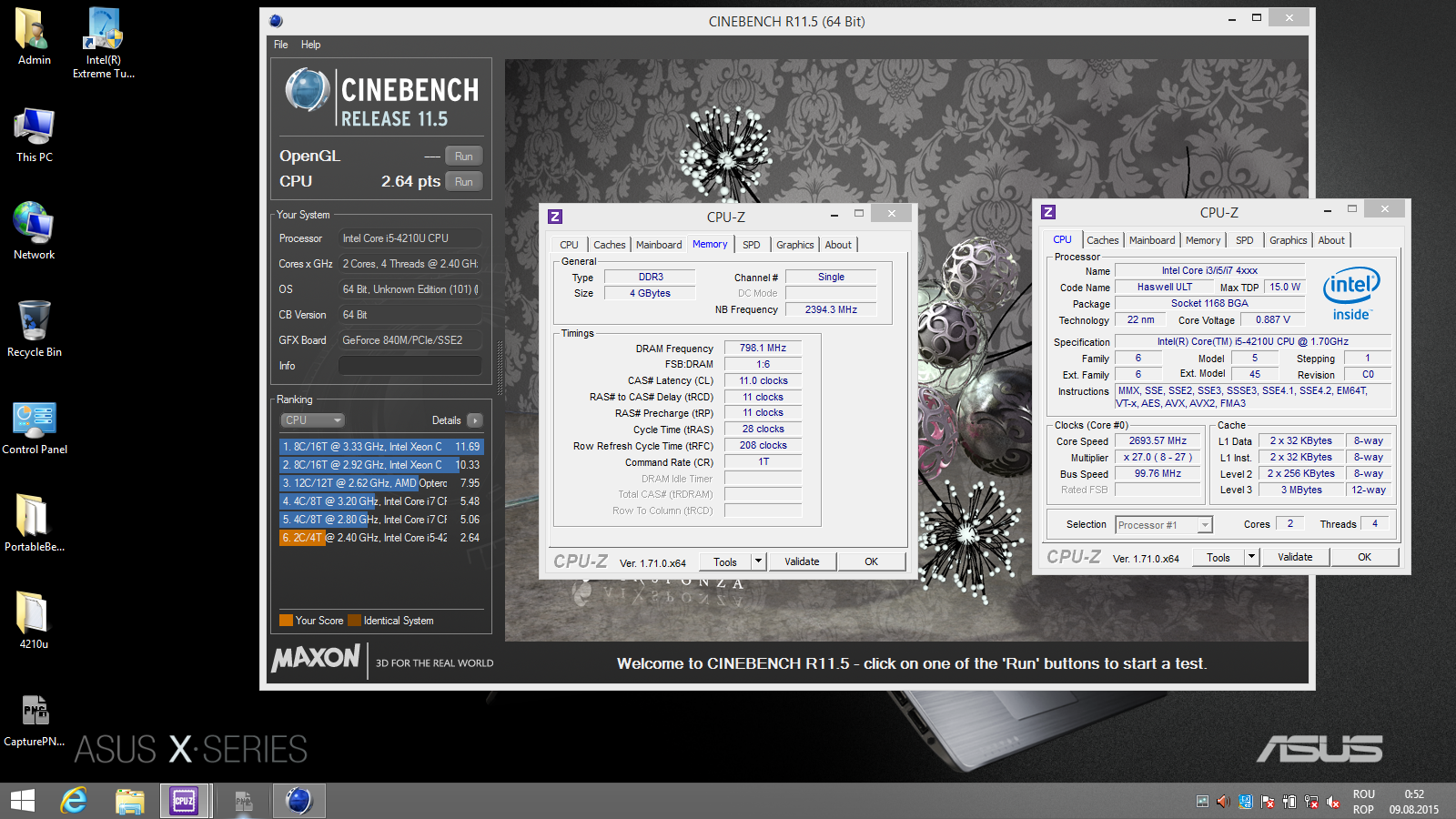Switch to Graphics tab in right CPU-Z window
Viewport: 1456px width, 819px height.
coord(1288,240)
